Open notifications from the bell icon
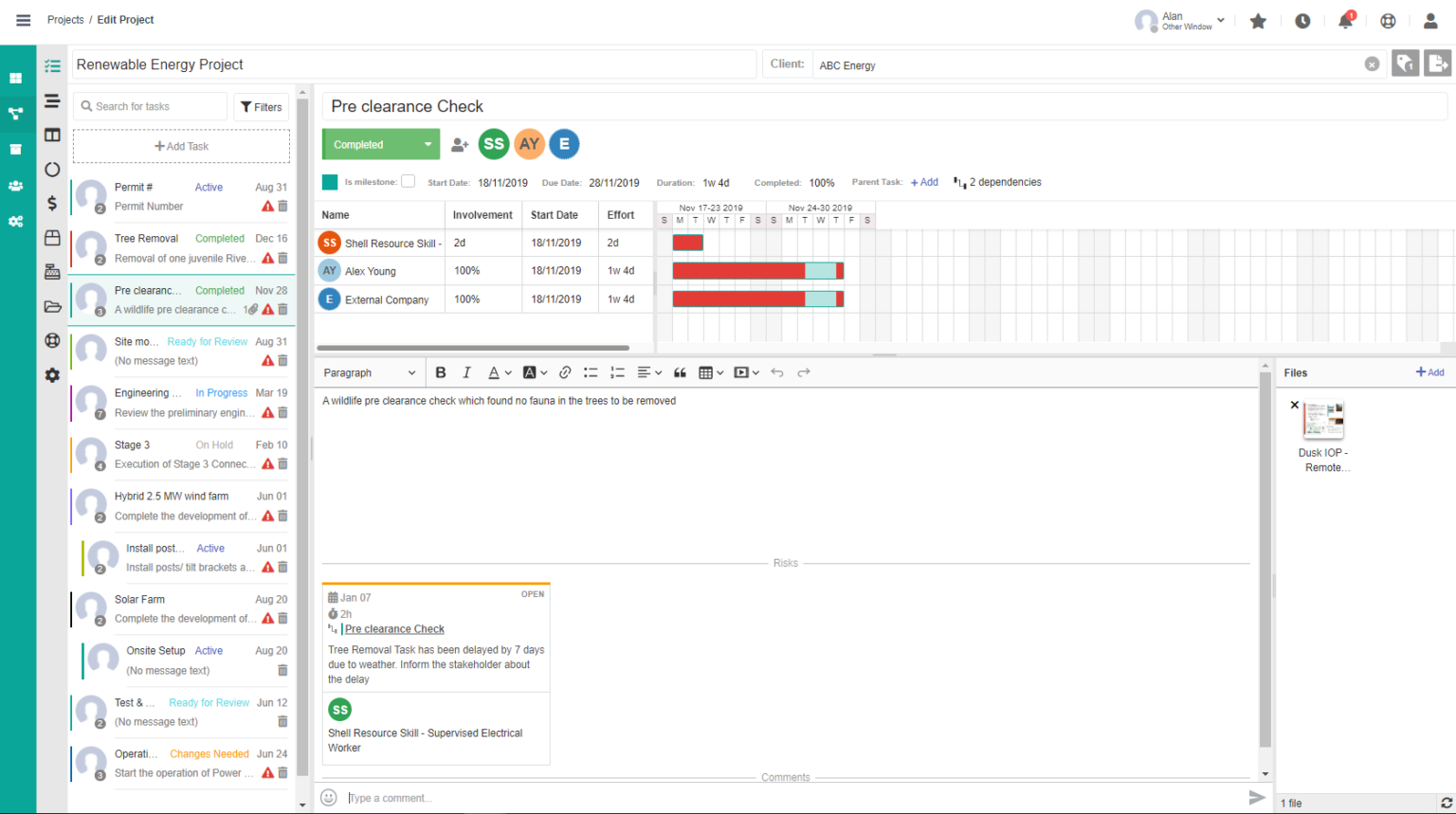This screenshot has height=814, width=1456. tap(1345, 20)
